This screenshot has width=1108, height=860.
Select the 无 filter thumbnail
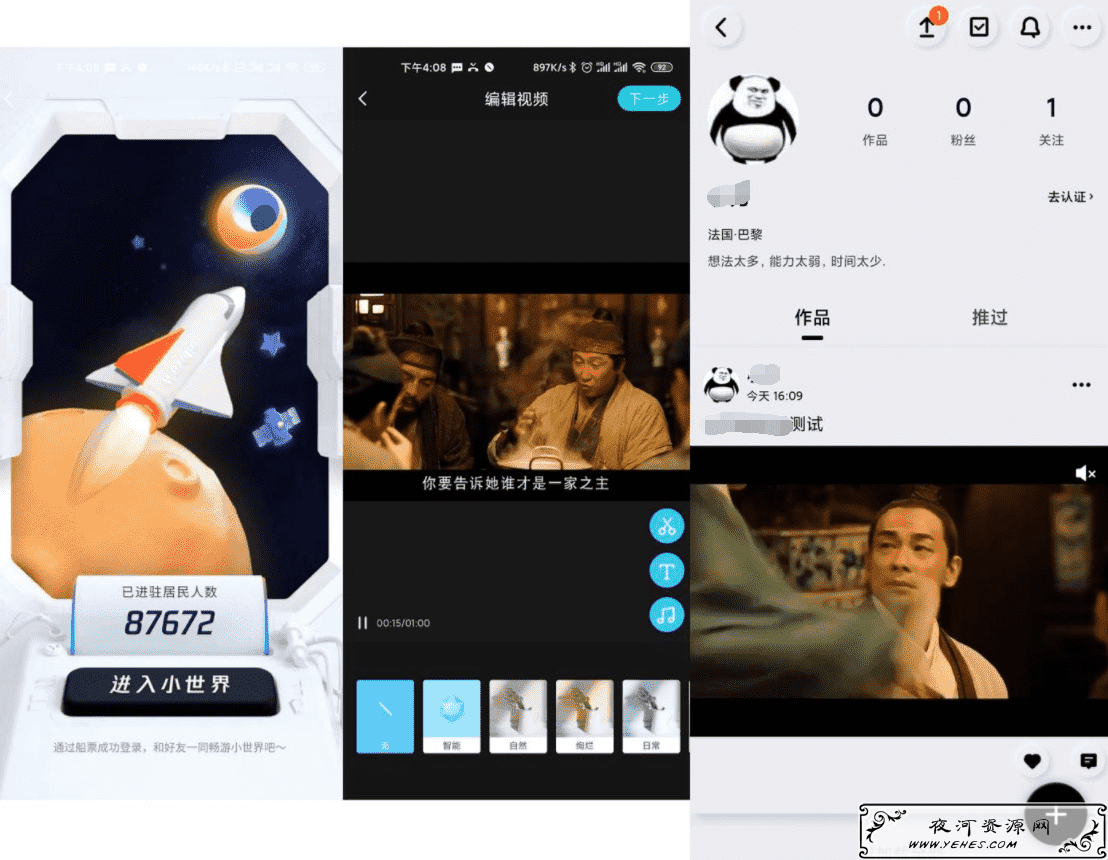[385, 716]
